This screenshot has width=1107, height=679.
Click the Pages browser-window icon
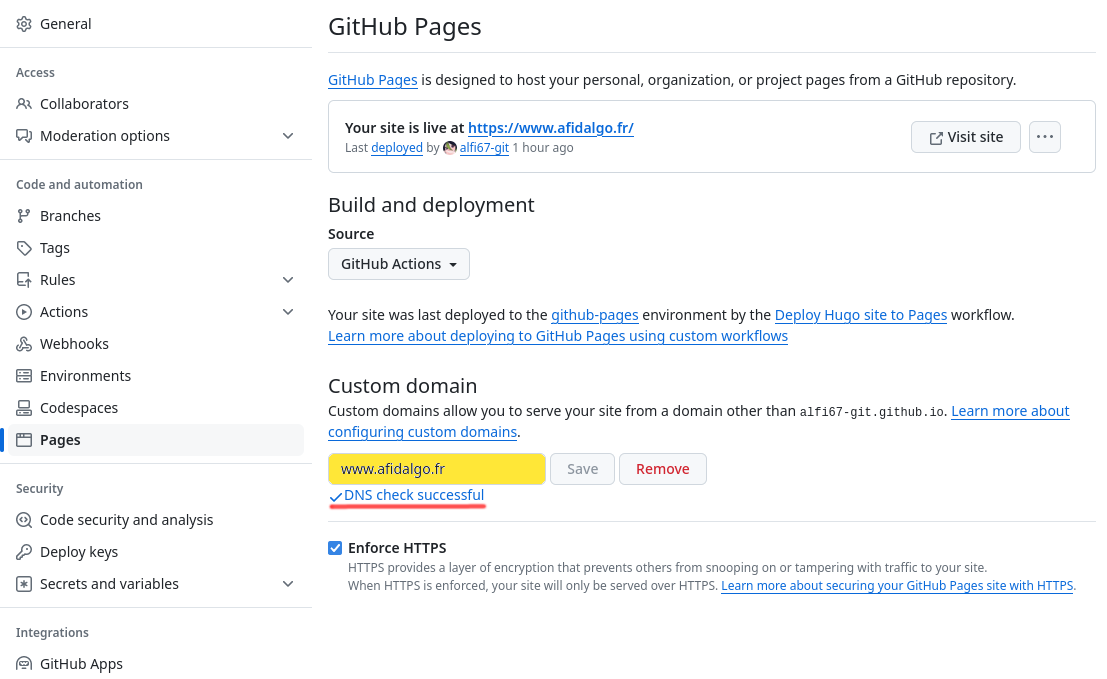pyautogui.click(x=24, y=440)
